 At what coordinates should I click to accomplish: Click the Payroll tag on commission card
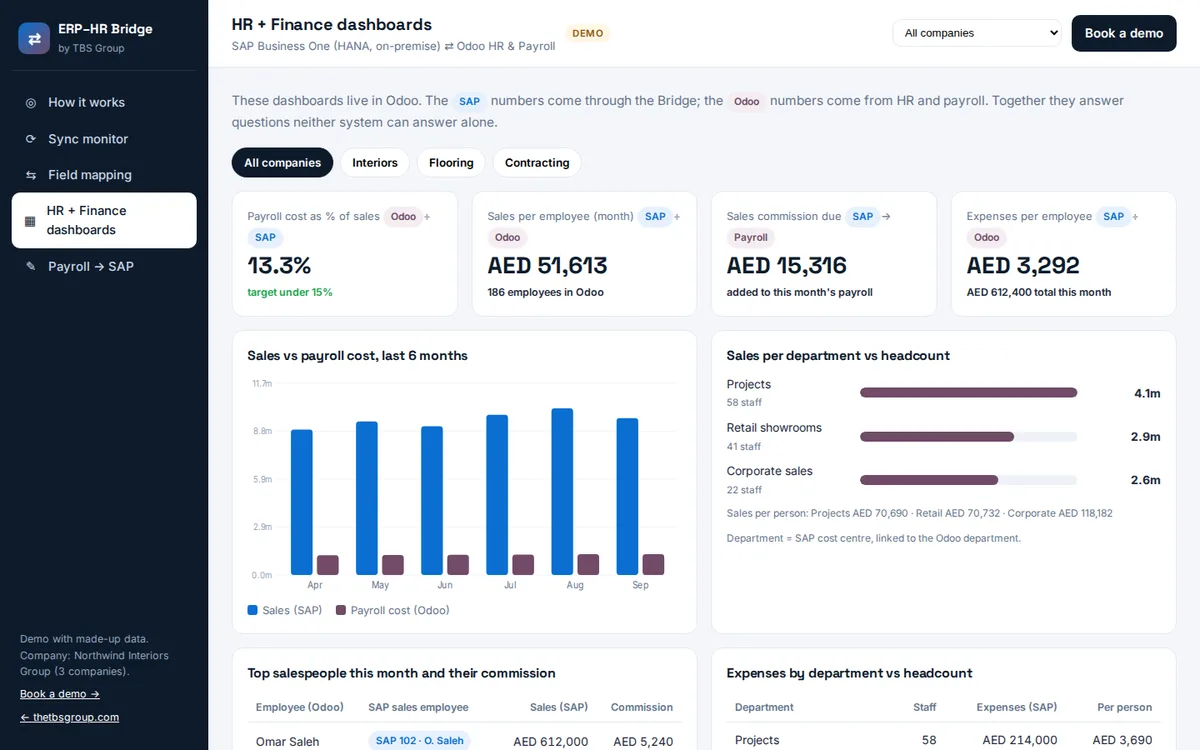pos(751,238)
